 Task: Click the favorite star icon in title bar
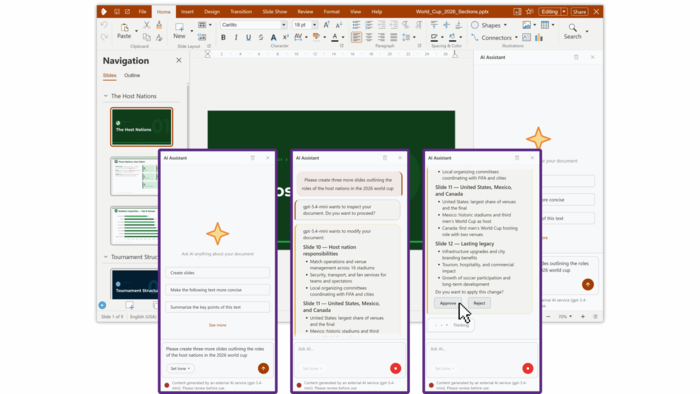(x=529, y=12)
